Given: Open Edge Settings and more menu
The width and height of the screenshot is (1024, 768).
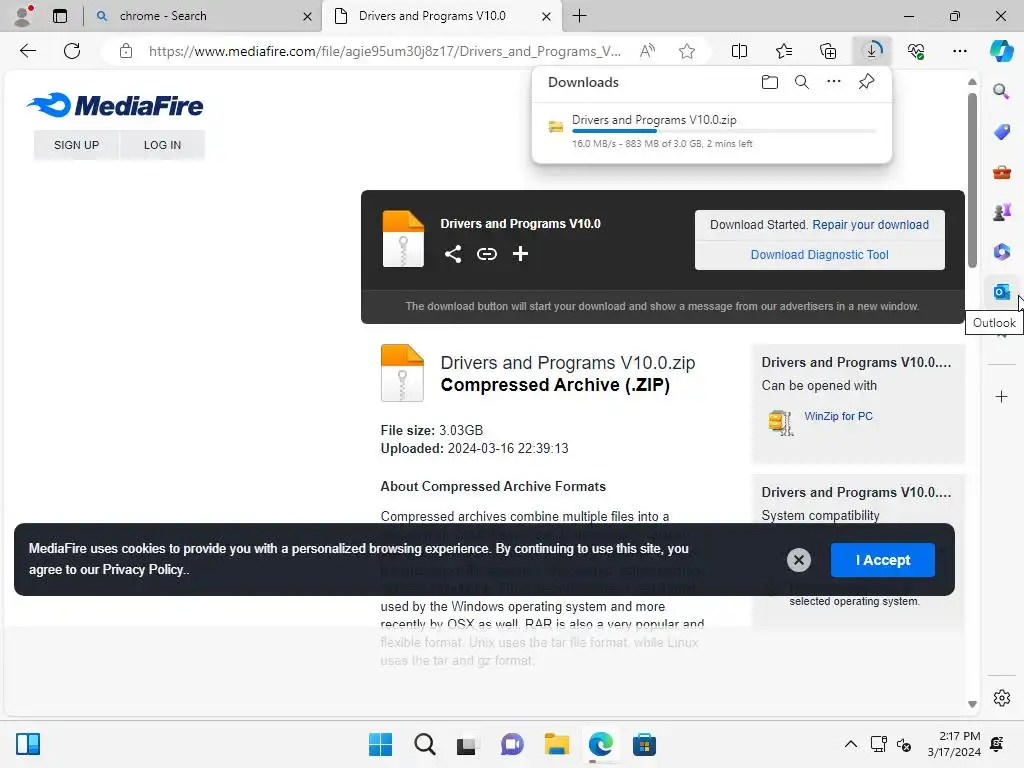Looking at the screenshot, I should point(960,51).
